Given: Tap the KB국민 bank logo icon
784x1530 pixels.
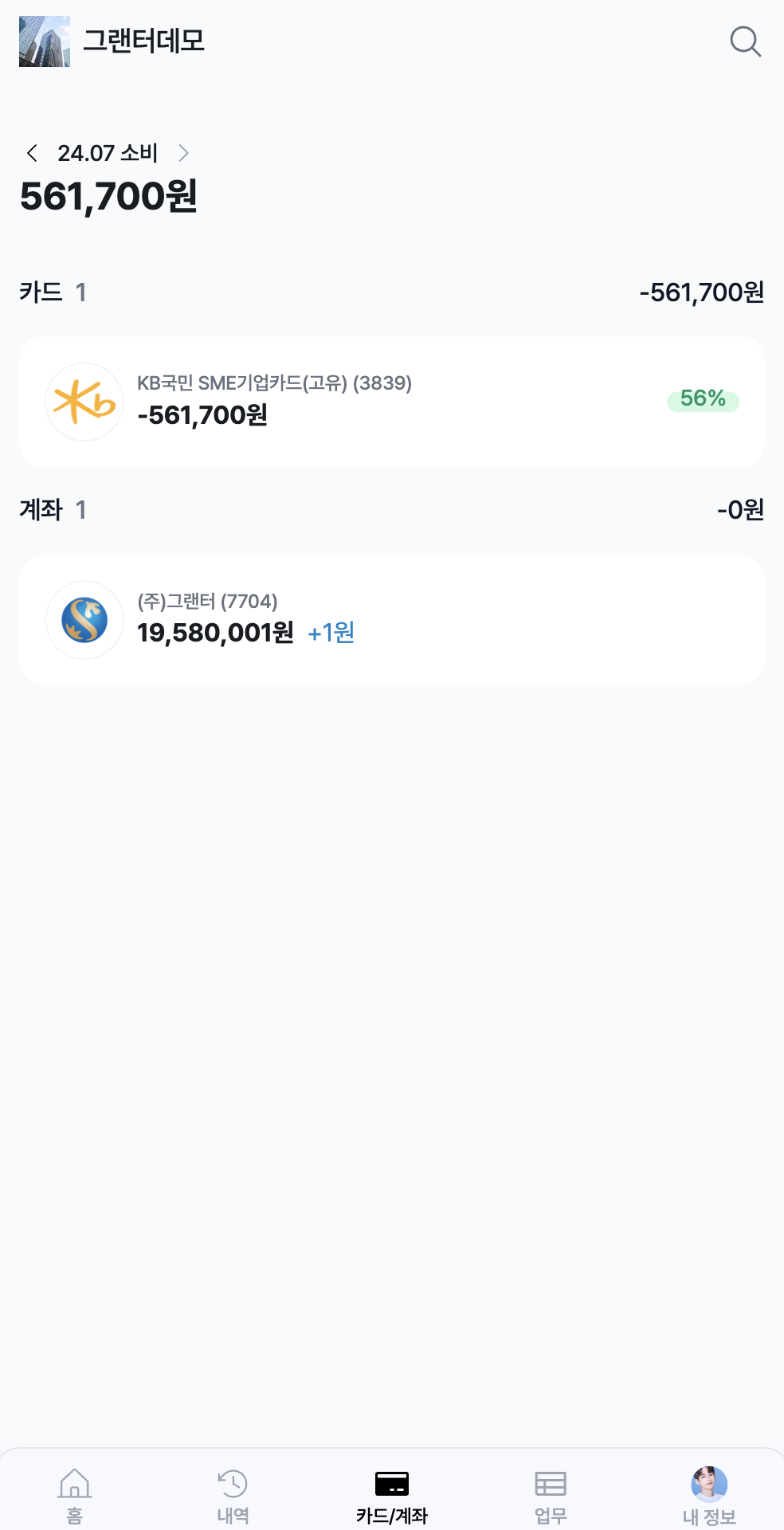Looking at the screenshot, I should click(84, 402).
